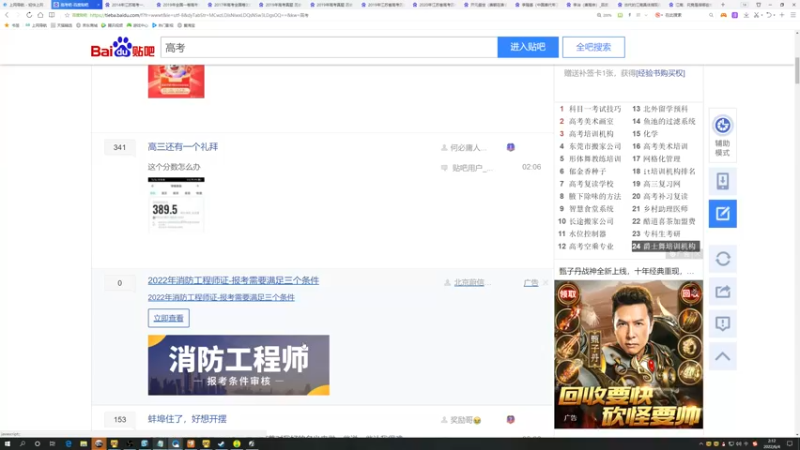
Task: Click the browser back arrow
Action: point(7,15)
